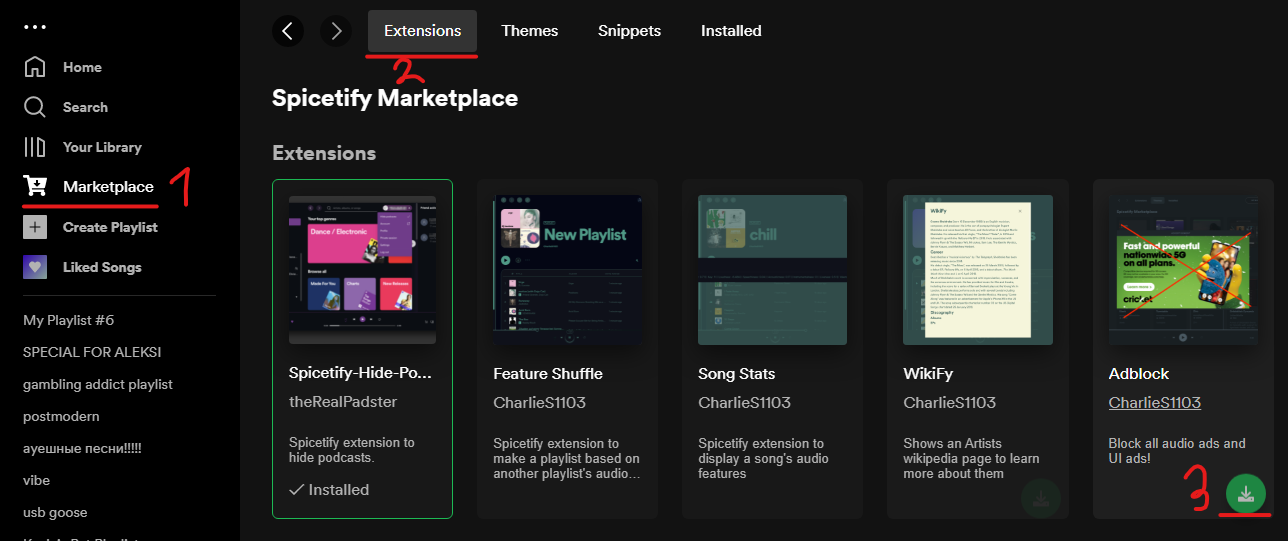Click the Spicetify Marketplace heading

(395, 98)
